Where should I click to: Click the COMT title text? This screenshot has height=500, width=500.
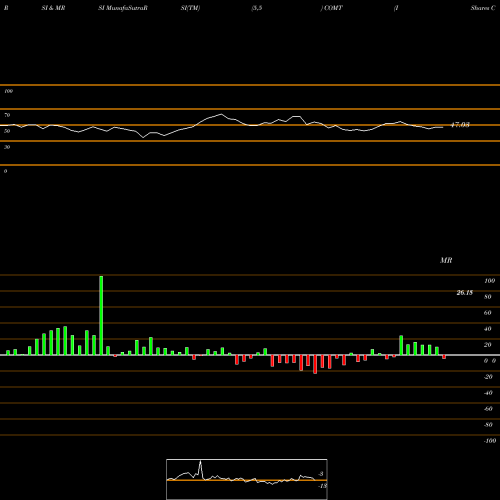333,8
